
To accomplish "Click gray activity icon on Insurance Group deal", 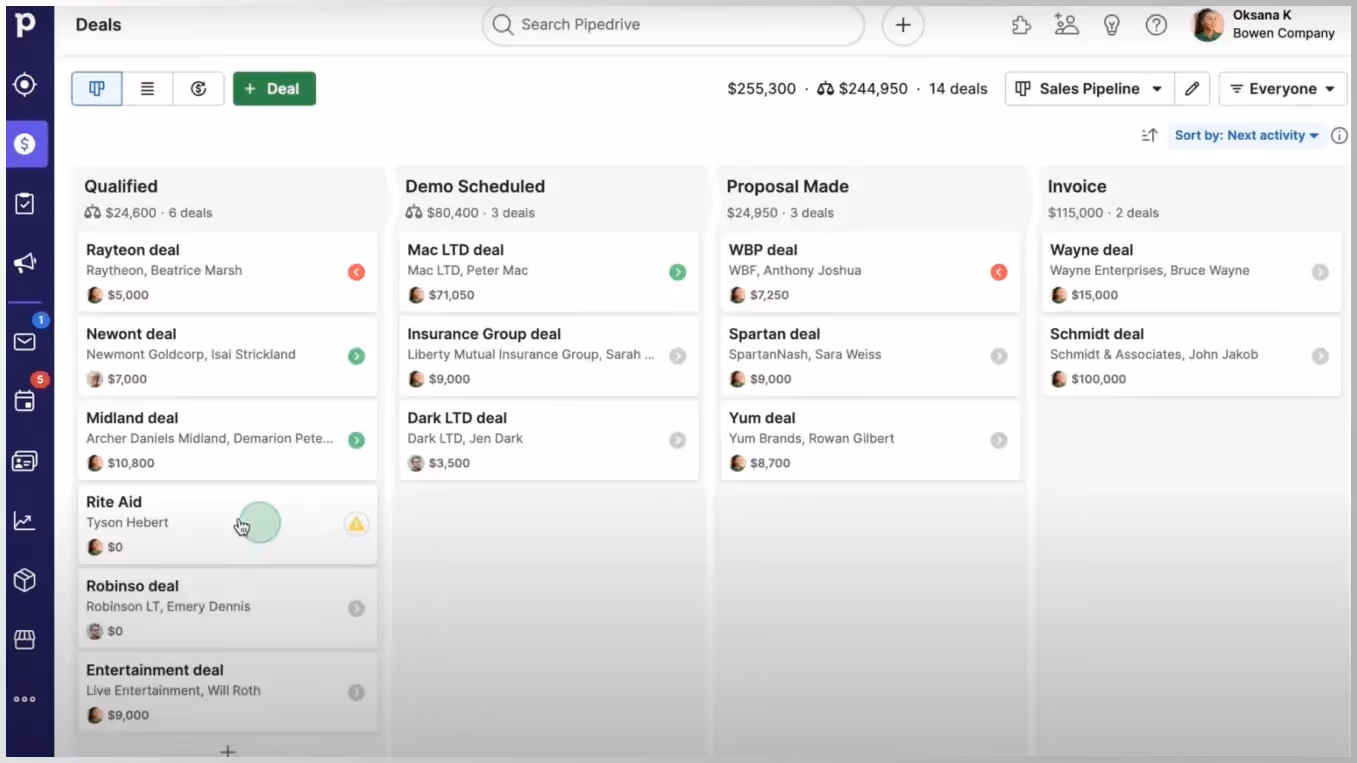I will click(677, 356).
